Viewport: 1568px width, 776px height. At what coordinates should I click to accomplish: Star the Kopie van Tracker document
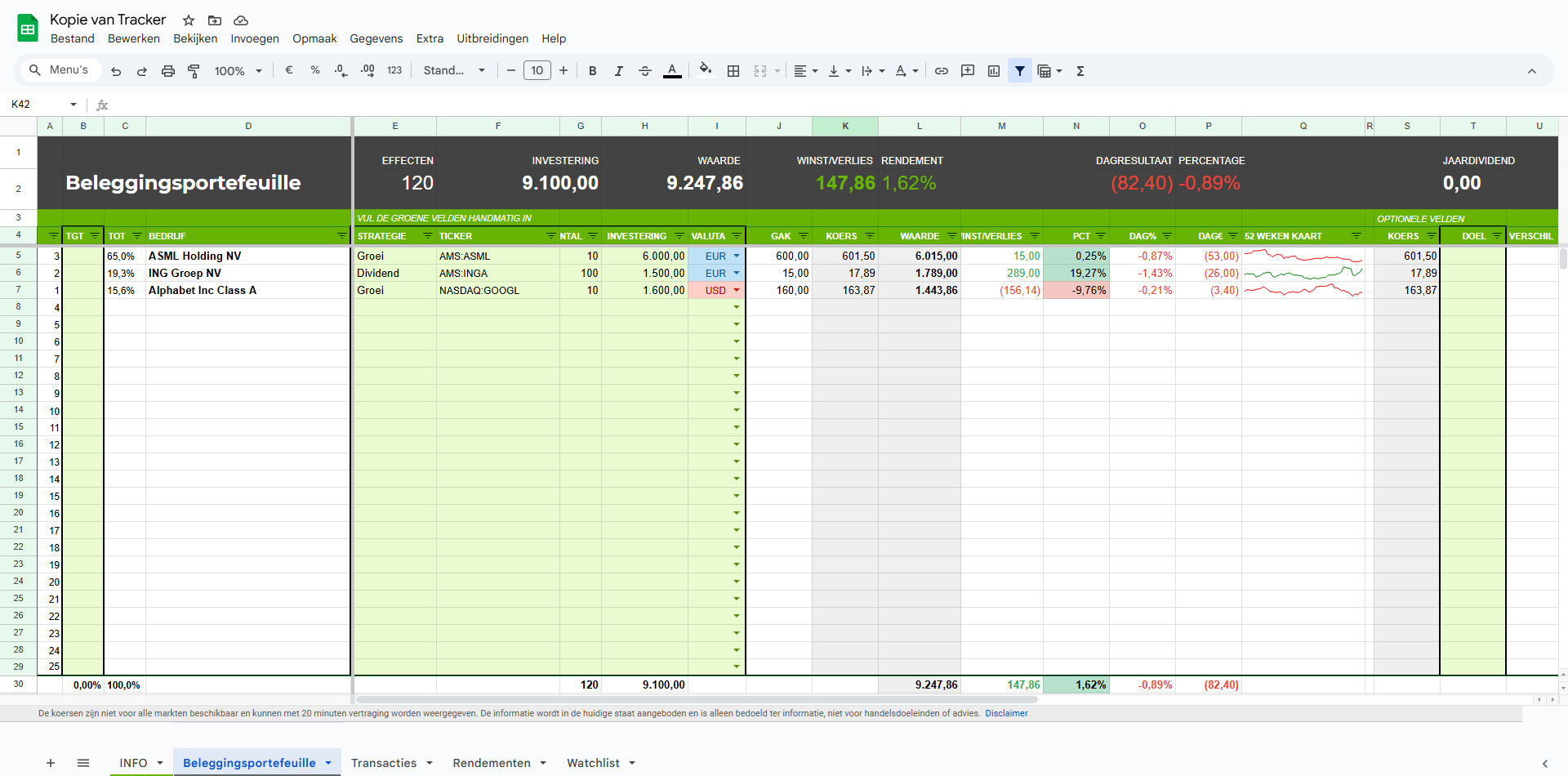pyautogui.click(x=189, y=20)
